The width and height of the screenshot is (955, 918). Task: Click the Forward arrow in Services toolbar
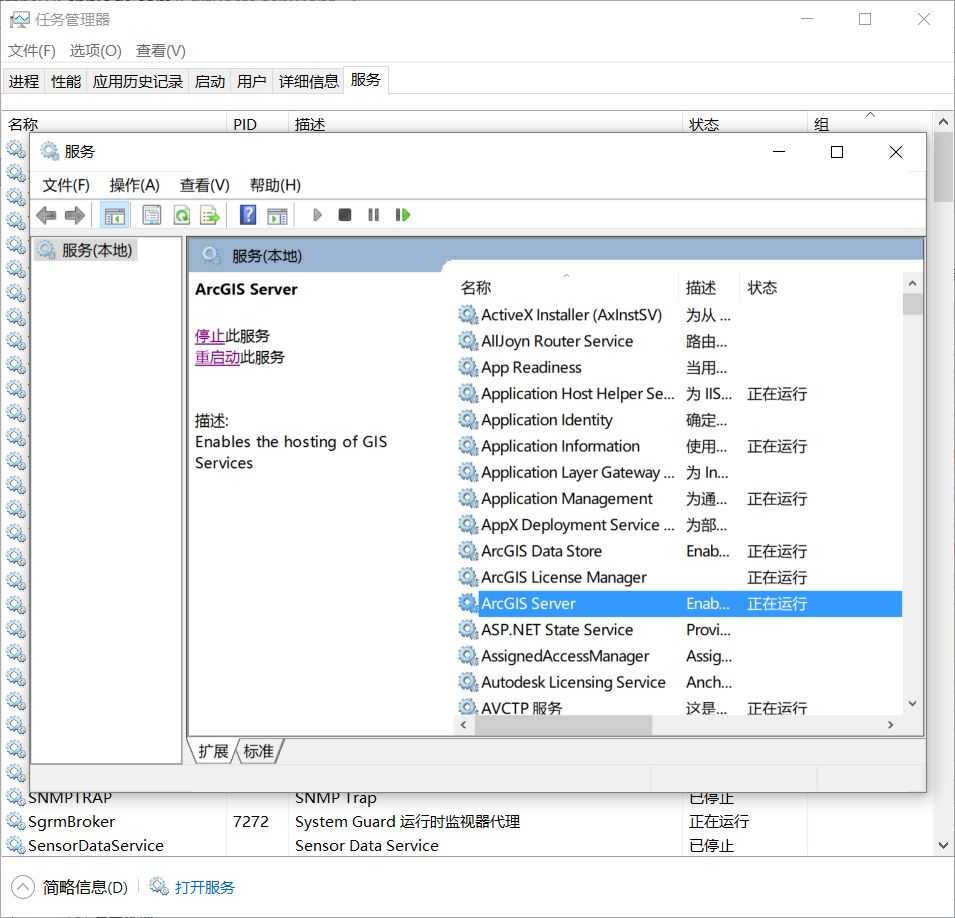tap(74, 215)
